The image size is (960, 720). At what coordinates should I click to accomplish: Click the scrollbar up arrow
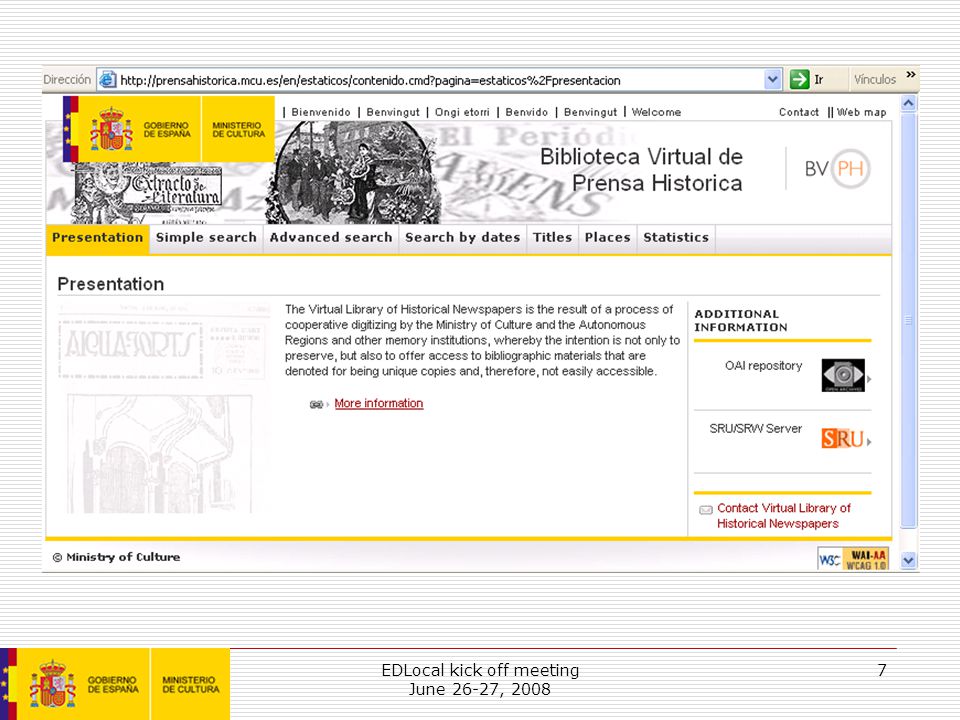(909, 103)
